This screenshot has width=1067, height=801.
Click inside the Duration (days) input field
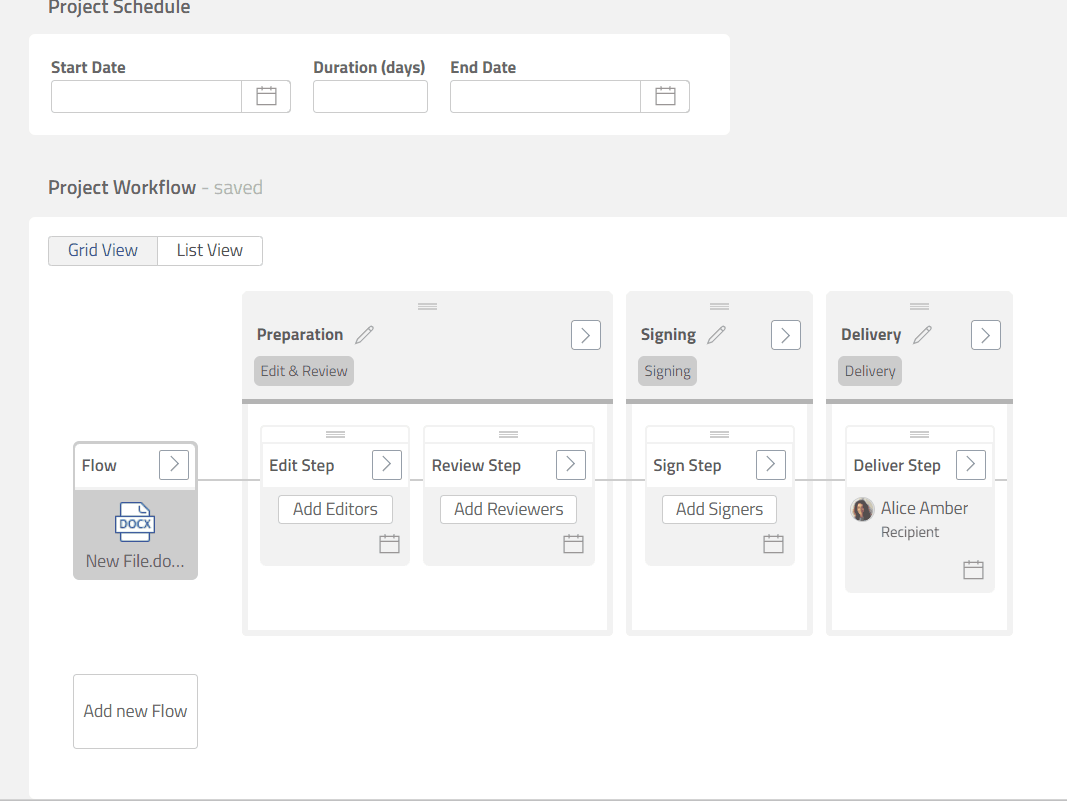[370, 96]
